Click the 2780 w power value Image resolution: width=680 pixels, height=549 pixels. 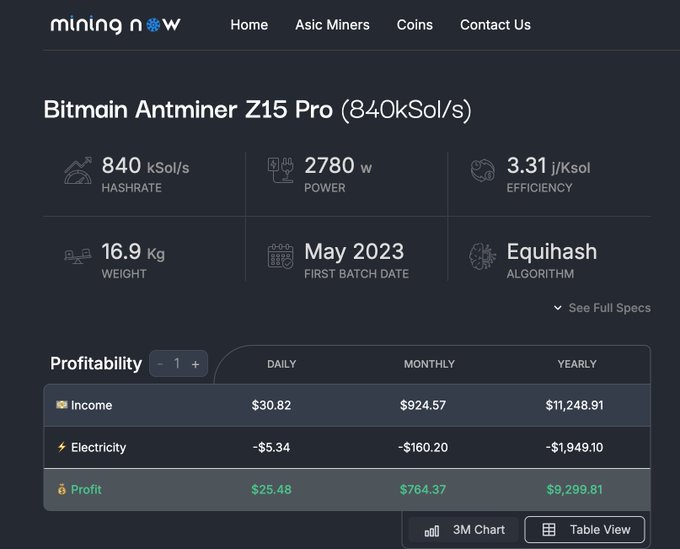338,166
